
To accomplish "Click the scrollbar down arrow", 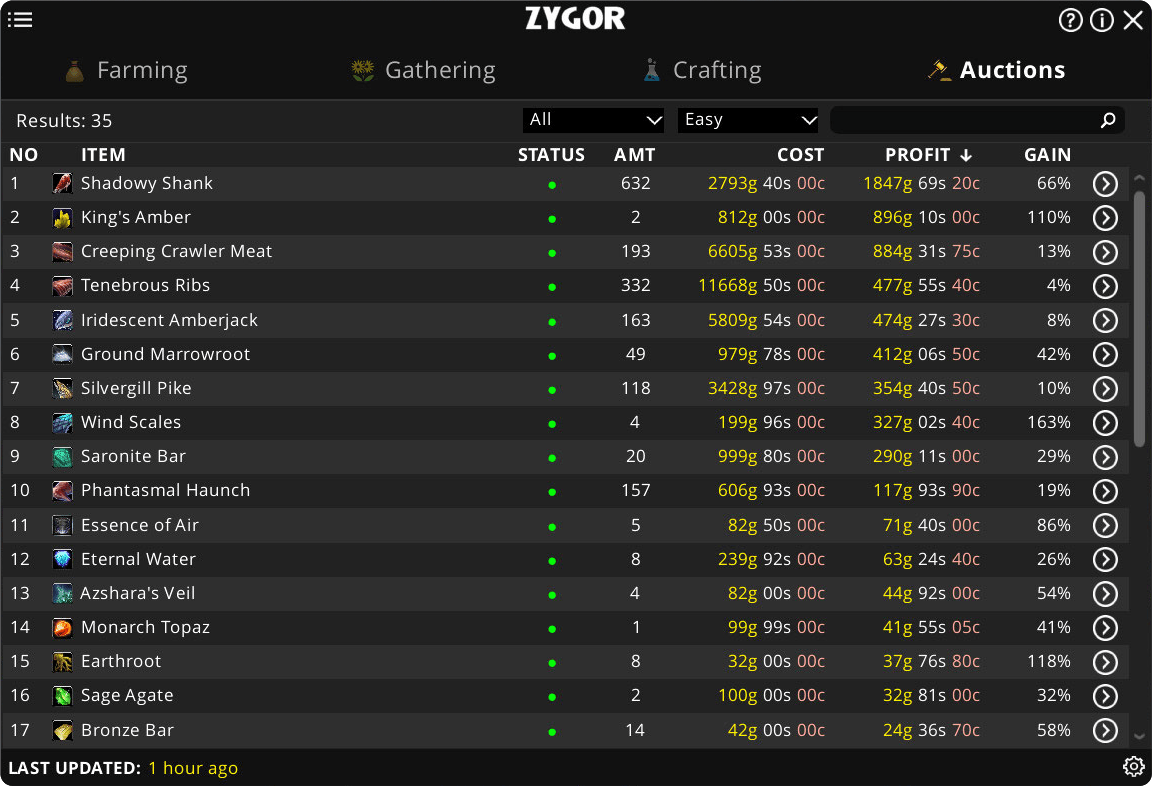I will [x=1139, y=736].
